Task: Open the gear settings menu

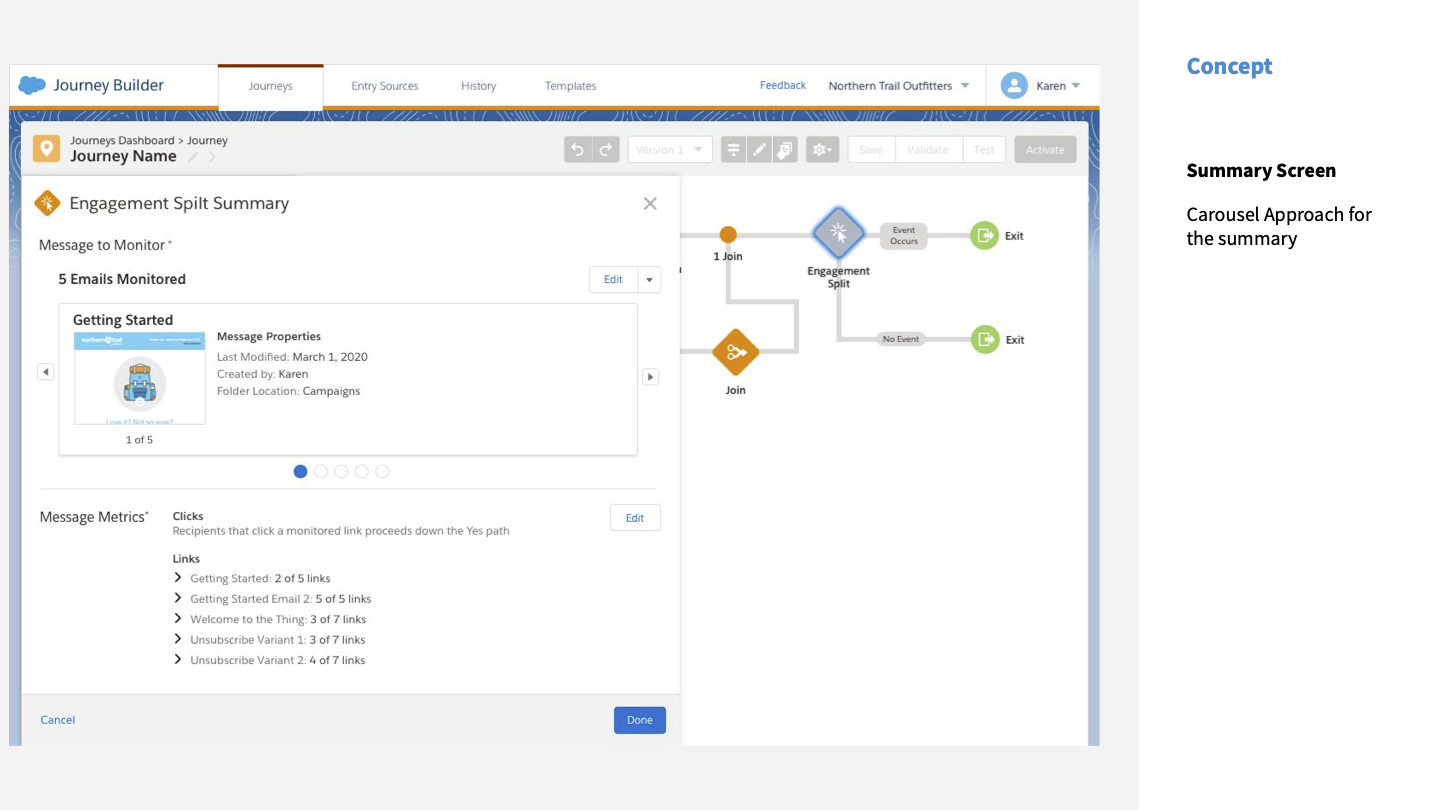Action: [x=822, y=150]
